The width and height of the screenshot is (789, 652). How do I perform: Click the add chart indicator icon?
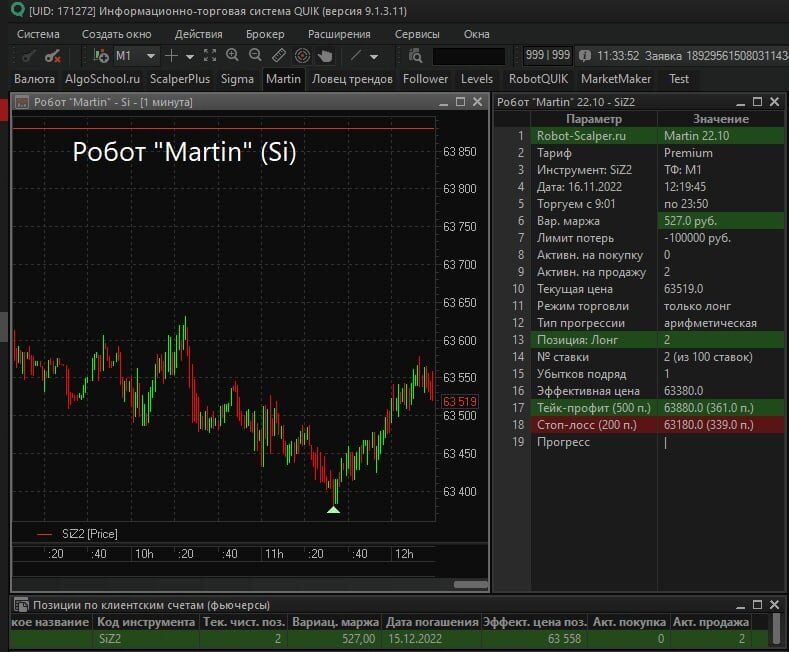click(x=101, y=56)
